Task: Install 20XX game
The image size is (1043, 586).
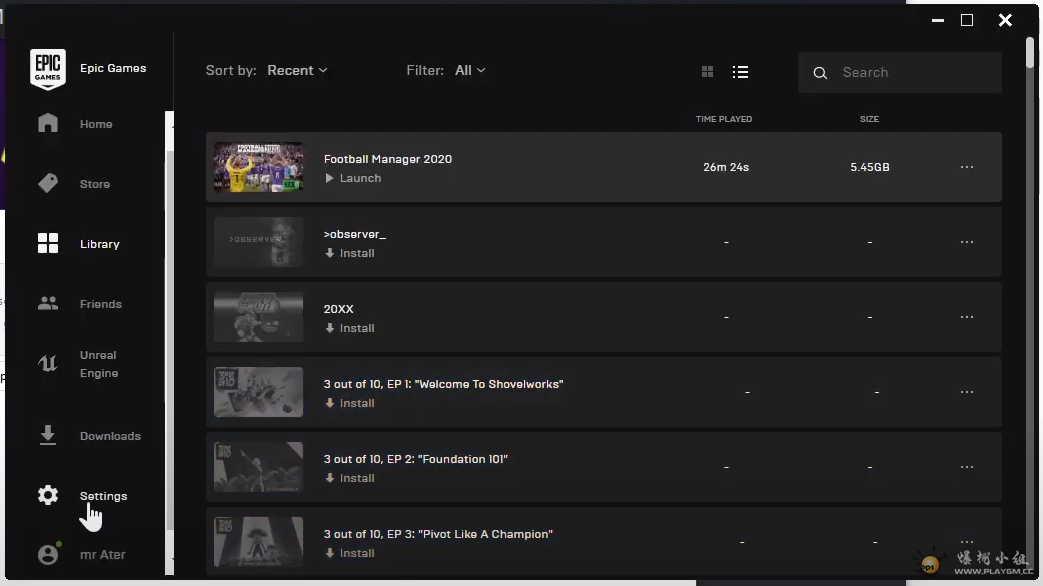Action: click(350, 329)
